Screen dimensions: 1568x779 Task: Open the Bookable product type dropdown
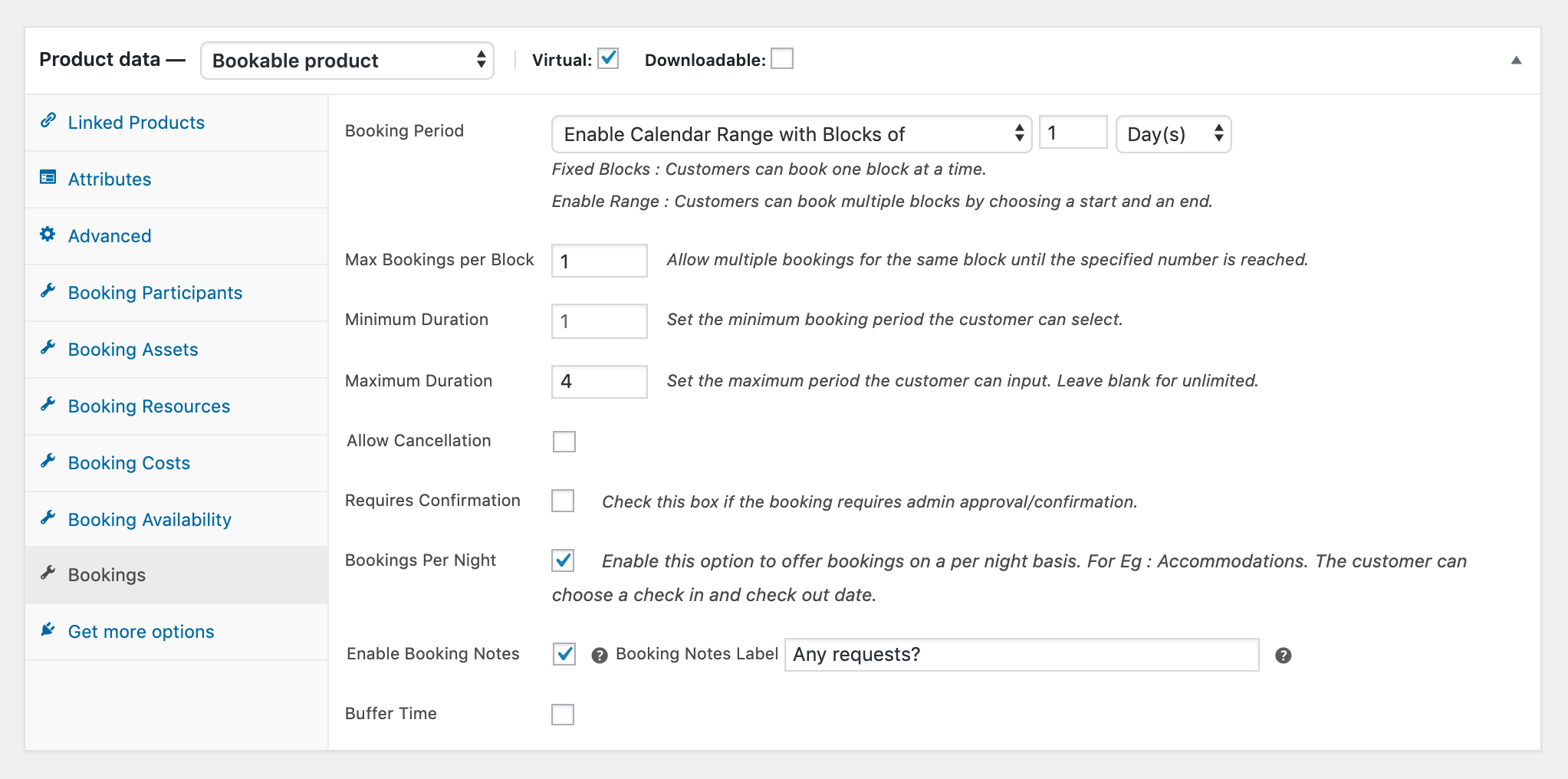pos(347,61)
